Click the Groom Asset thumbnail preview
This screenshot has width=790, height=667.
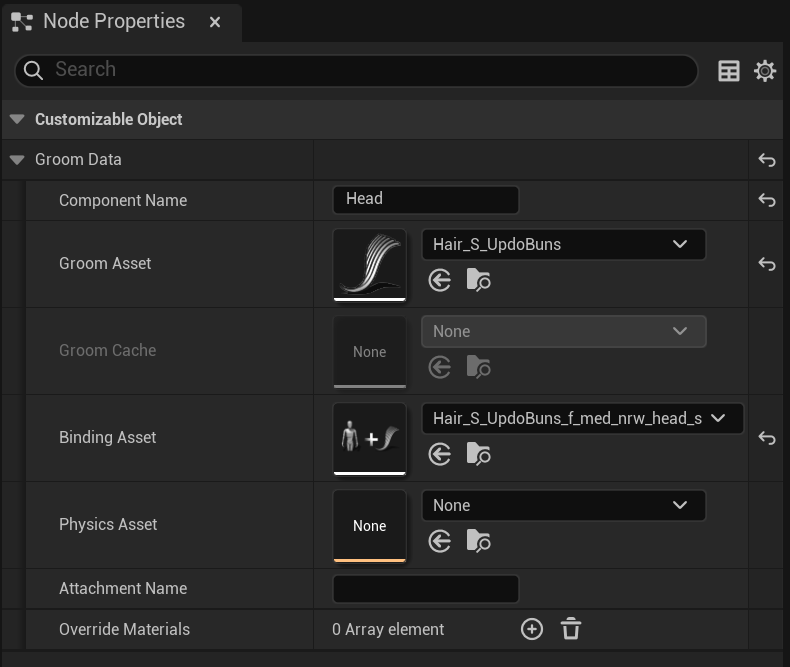click(370, 265)
